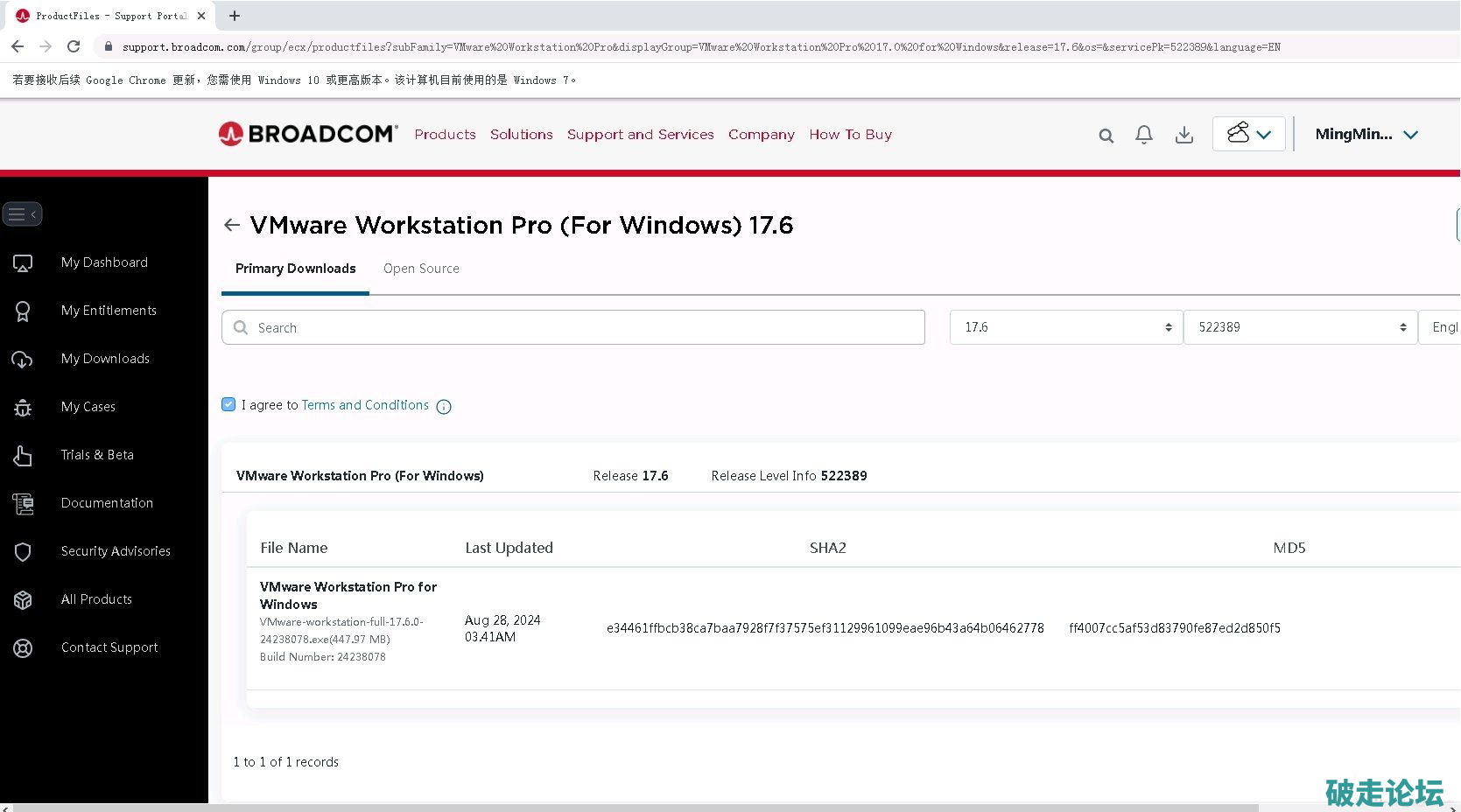The image size is (1461, 812).
Task: Open My Dashboard from sidebar icon
Action: tap(23, 262)
